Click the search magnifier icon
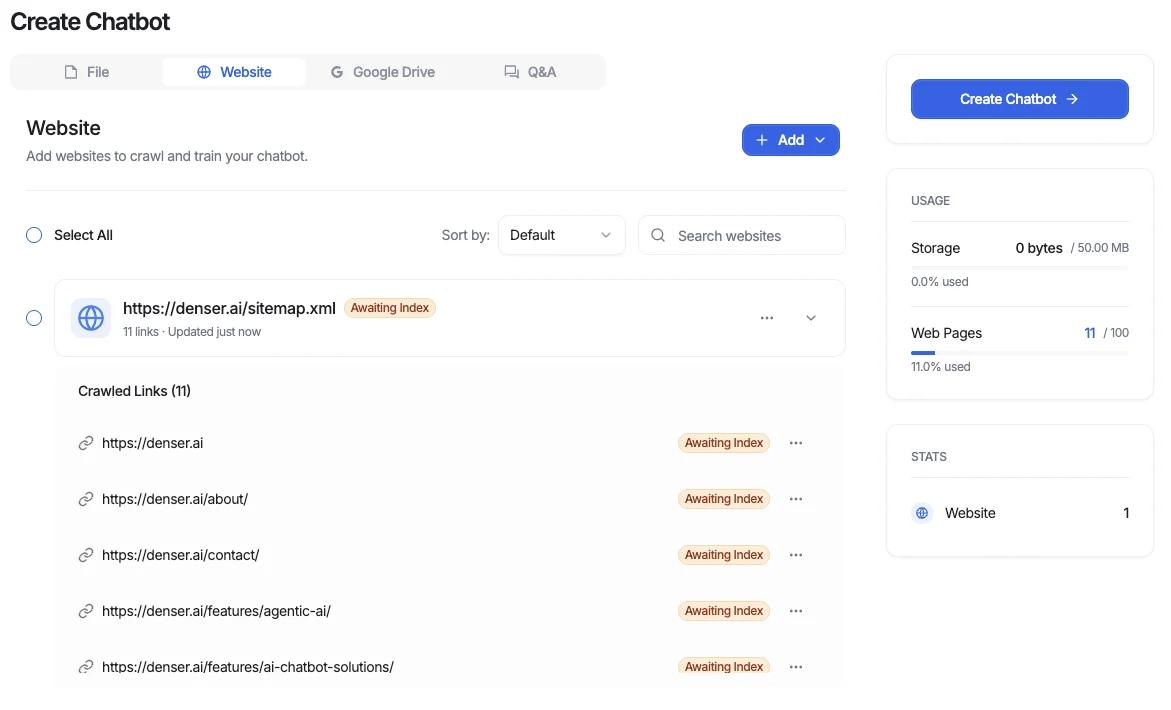 pos(658,235)
